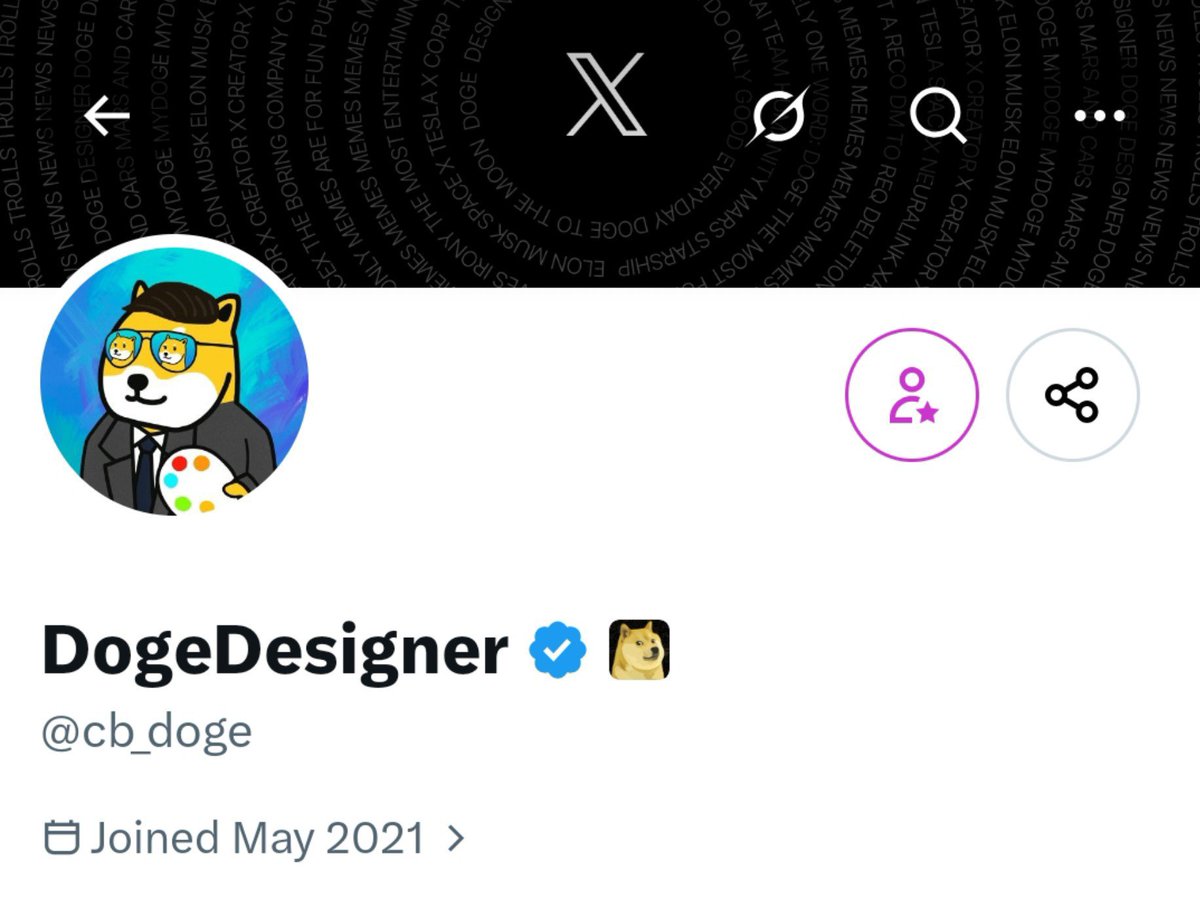Select the @cb_doge handle

[147, 732]
